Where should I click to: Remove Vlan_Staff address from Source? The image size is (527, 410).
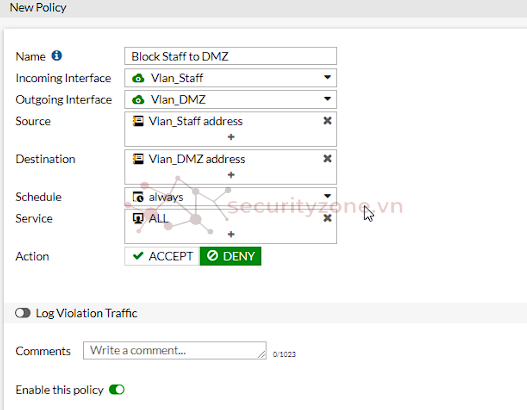(327, 121)
